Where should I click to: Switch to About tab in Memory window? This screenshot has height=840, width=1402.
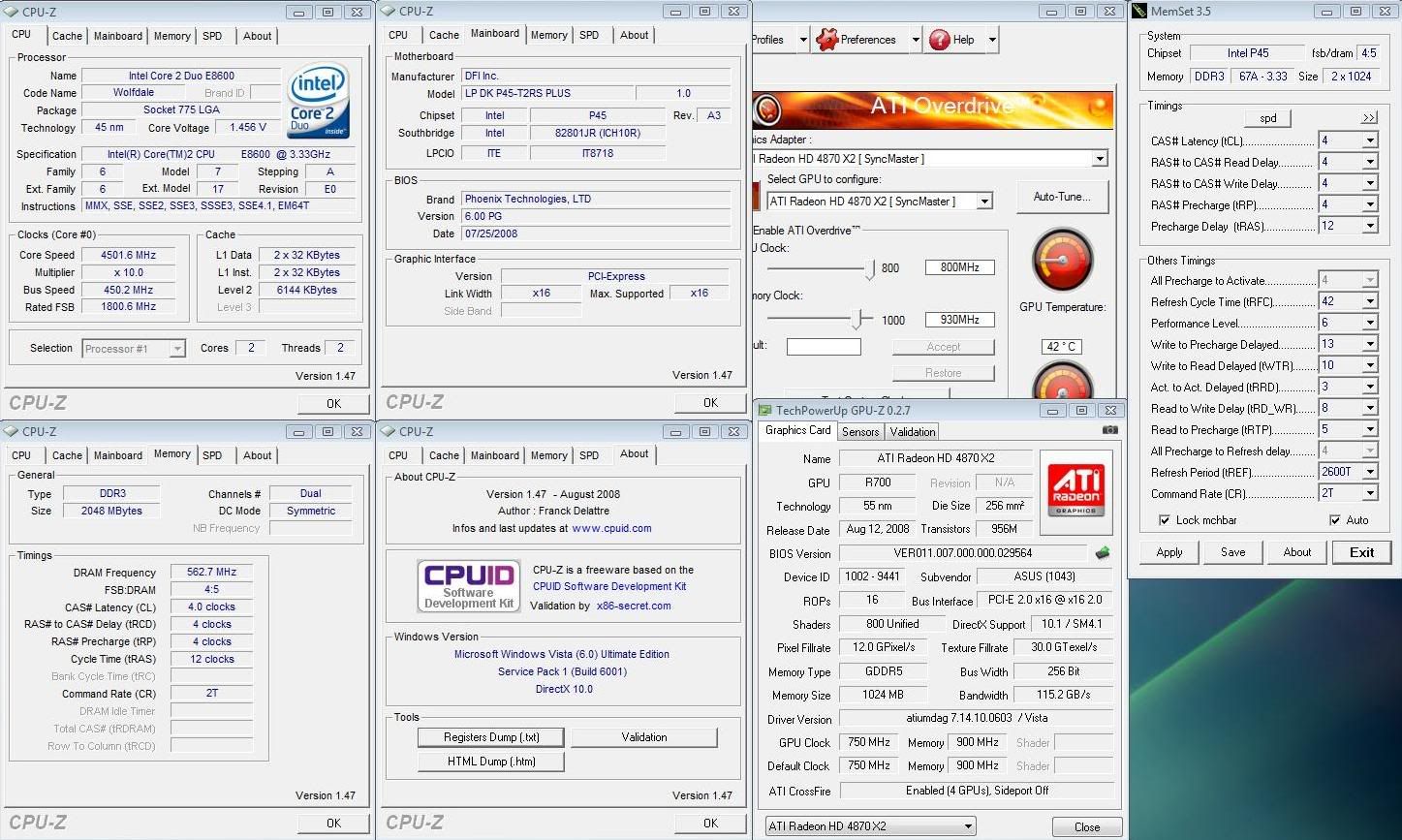tap(258, 455)
